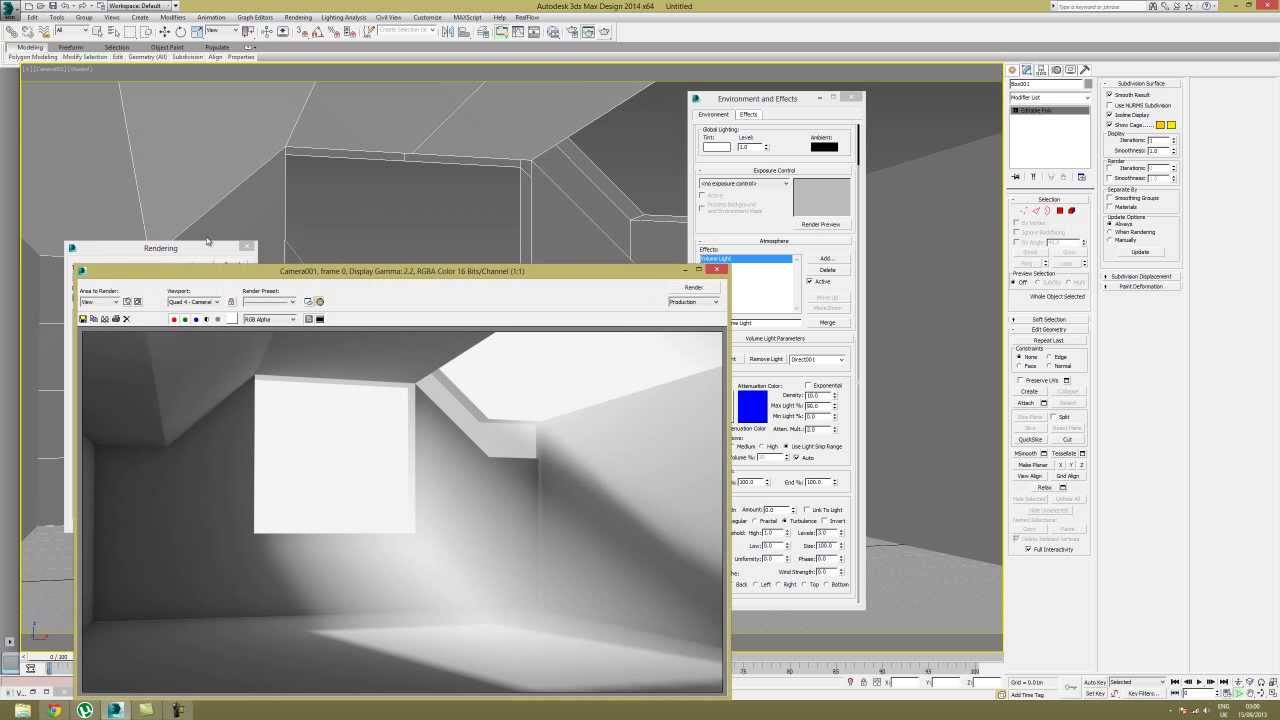Click white Tint color swatch
Screen dimensions: 1280x720
(717, 147)
